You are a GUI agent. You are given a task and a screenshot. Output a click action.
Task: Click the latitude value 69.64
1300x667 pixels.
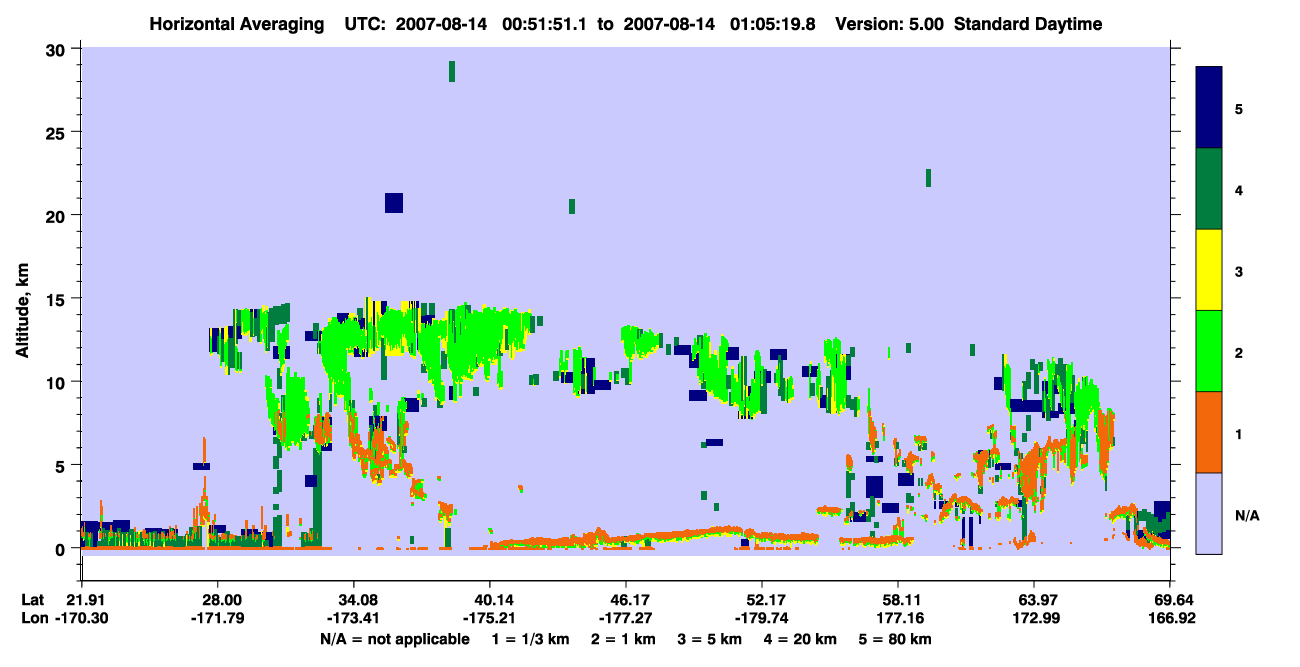(1171, 600)
